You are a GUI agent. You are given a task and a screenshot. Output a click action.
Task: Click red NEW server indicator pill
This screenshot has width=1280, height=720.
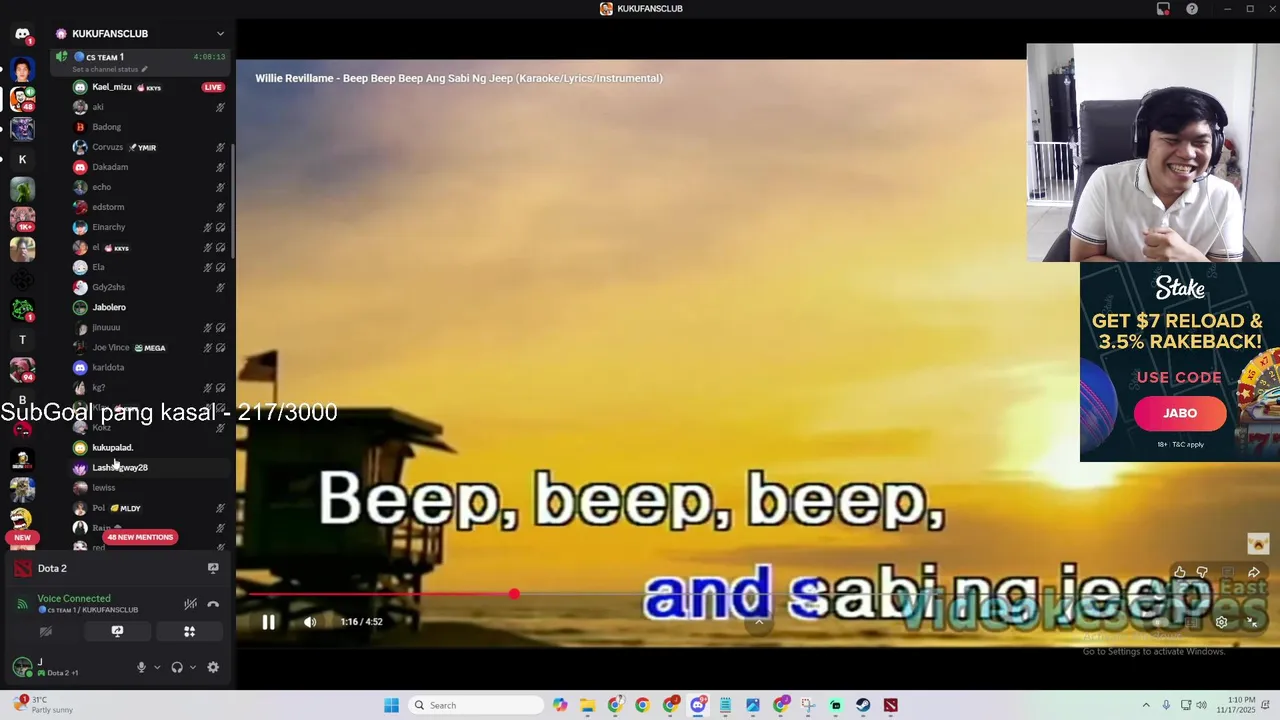tap(22, 537)
